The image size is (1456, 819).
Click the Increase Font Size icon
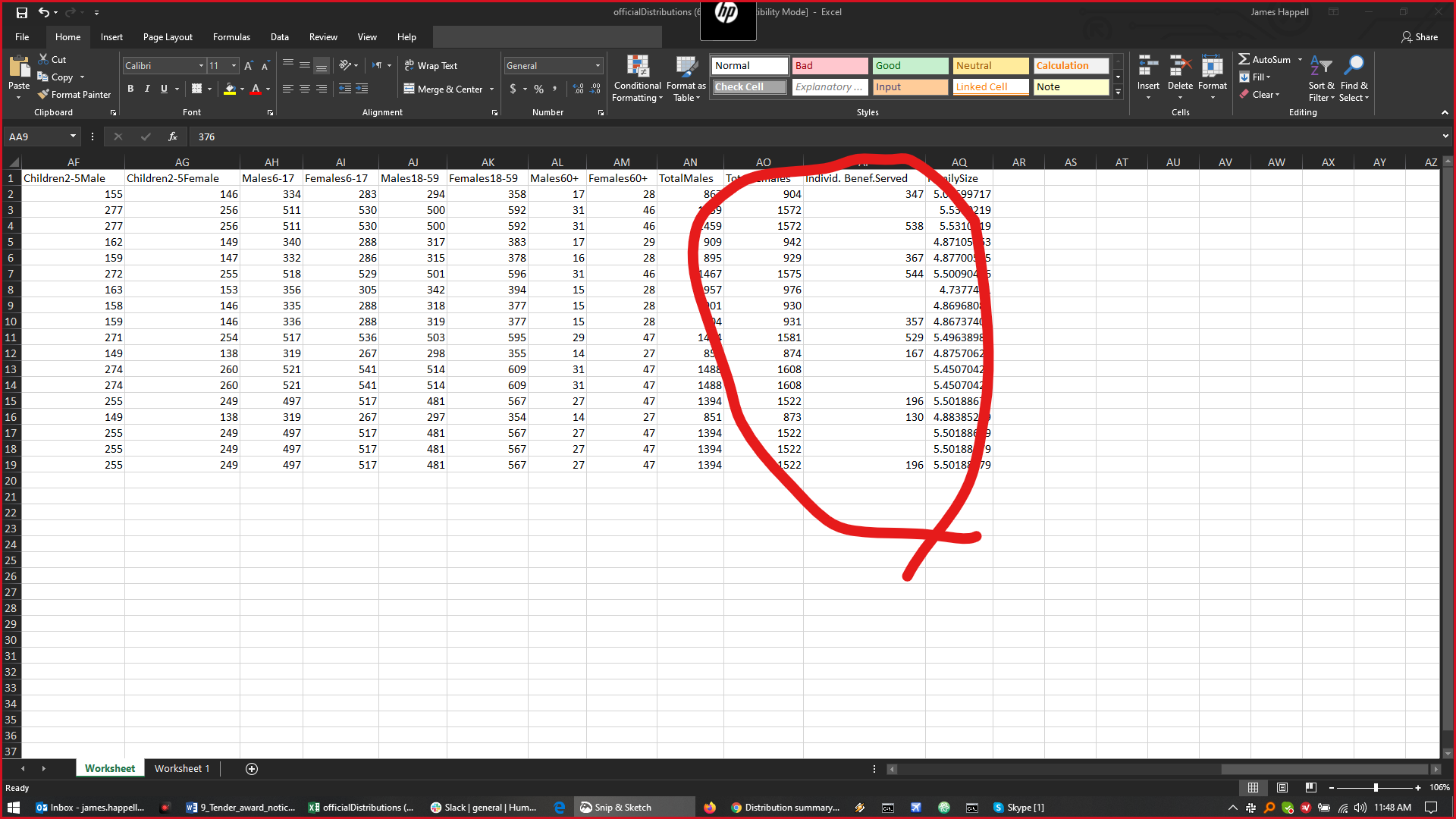click(248, 65)
